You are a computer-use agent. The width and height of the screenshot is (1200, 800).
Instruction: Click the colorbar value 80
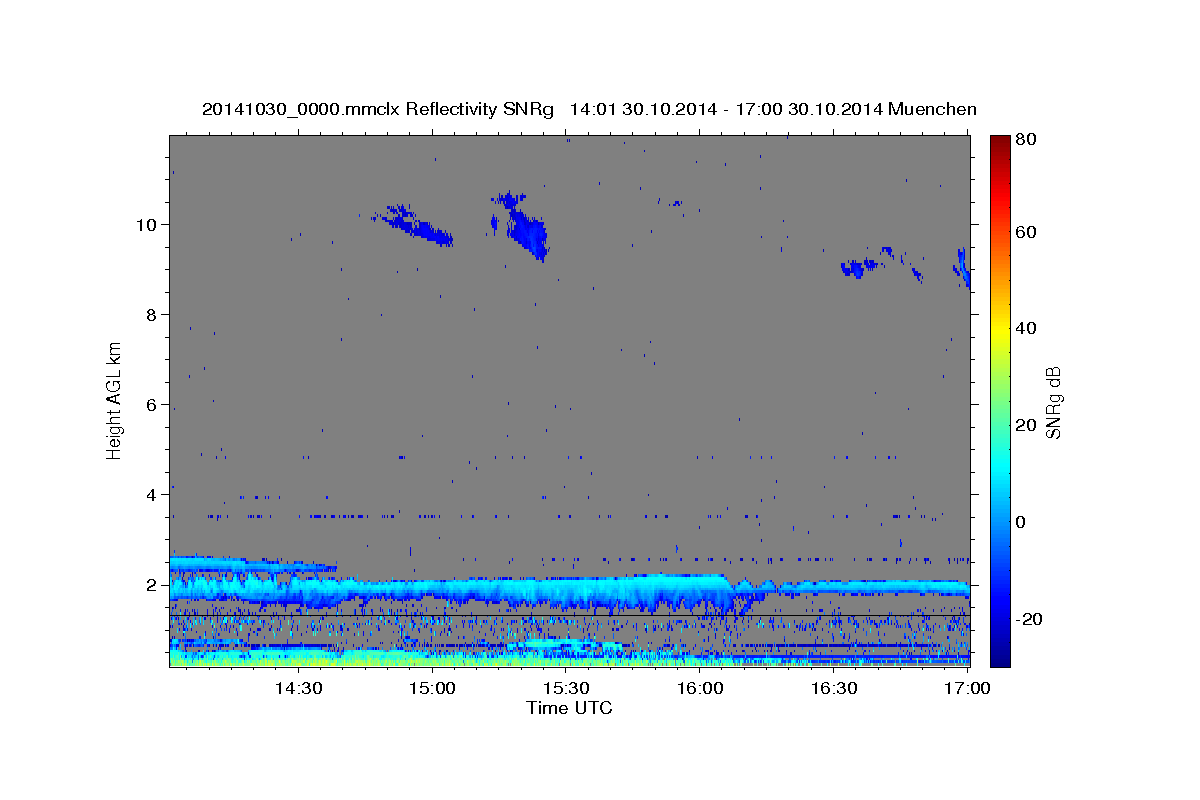point(1025,140)
